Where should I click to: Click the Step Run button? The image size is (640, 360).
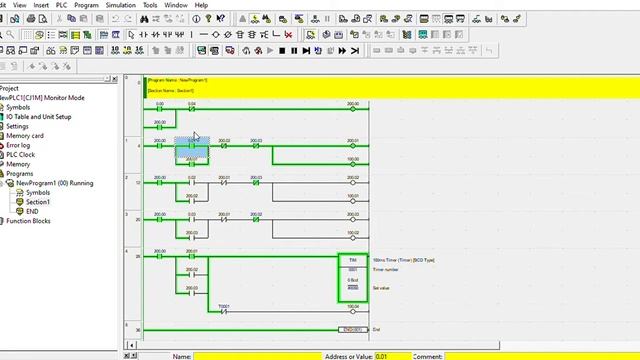(x=306, y=51)
